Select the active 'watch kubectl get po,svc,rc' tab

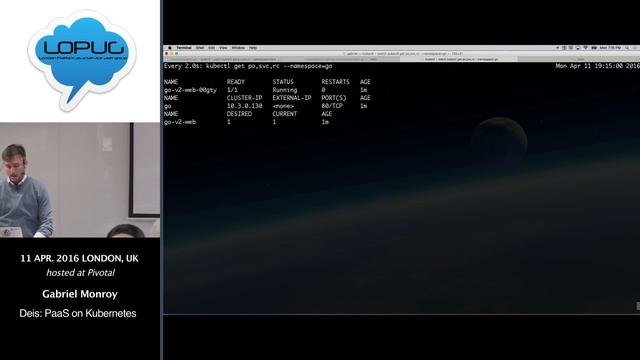pyautogui.click(x=459, y=59)
